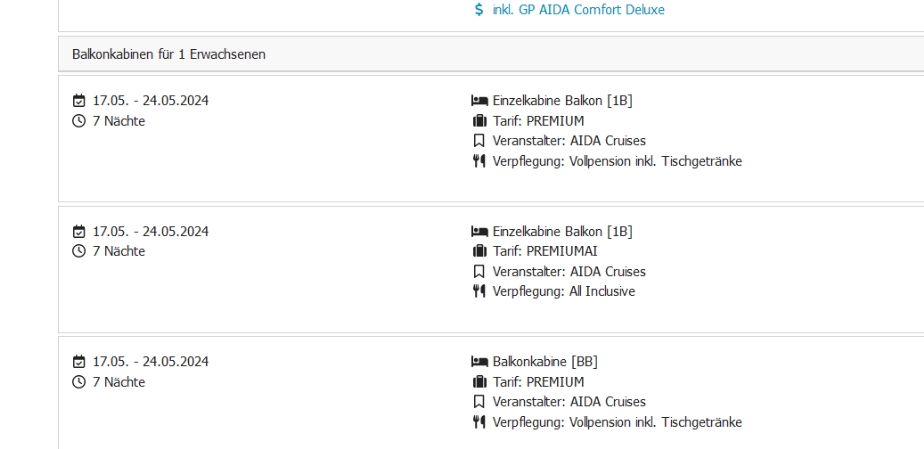Screen dimensions: 924x449
Task: Click bookmark icon in PREMIUMAI offer's Veranstalter row
Action: point(479,272)
